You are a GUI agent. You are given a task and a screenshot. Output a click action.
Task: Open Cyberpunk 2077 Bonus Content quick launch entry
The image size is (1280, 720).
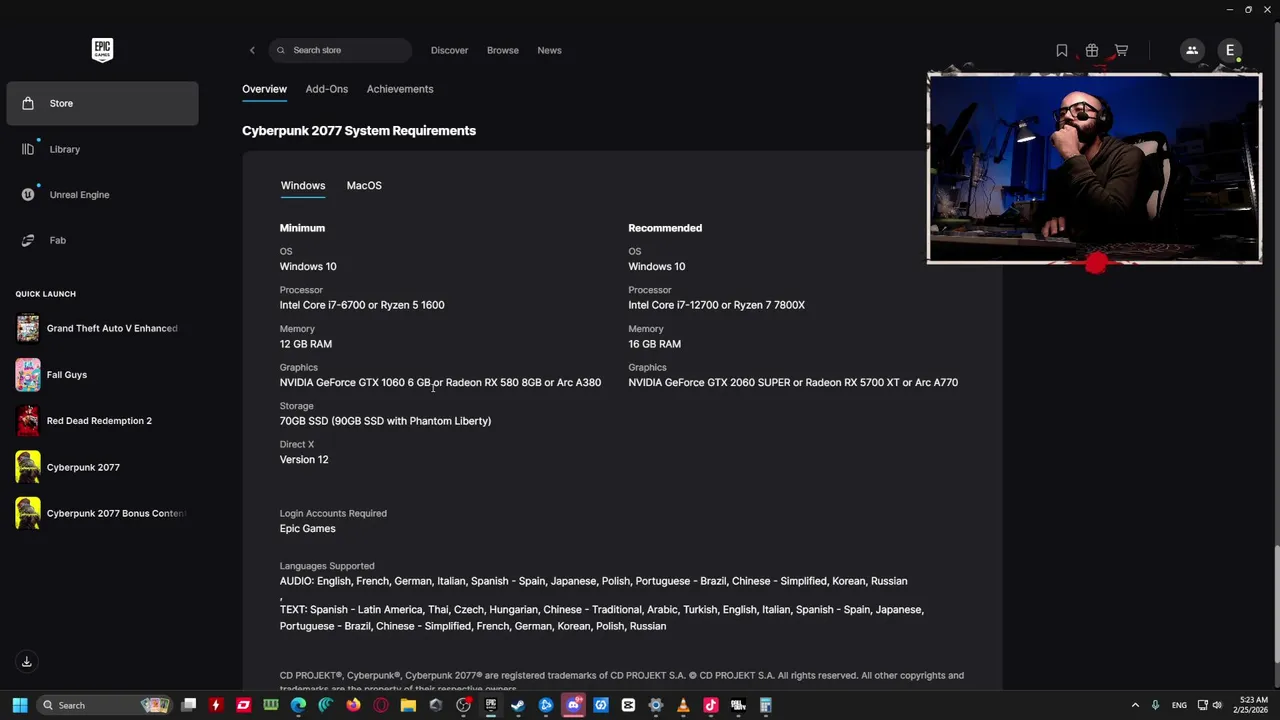(102, 513)
